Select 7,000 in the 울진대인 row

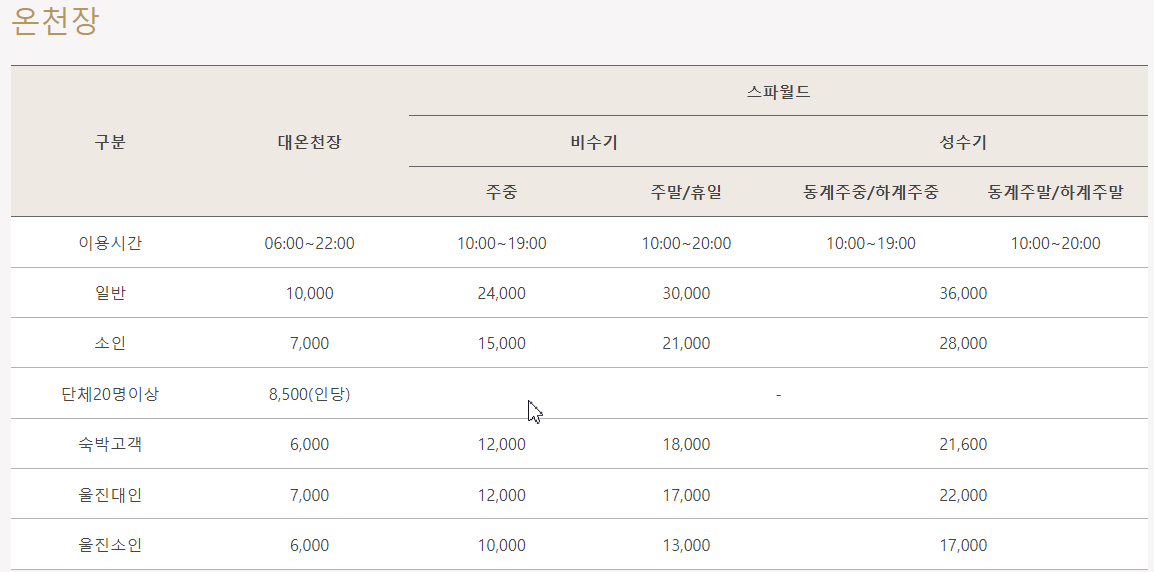[x=309, y=495]
